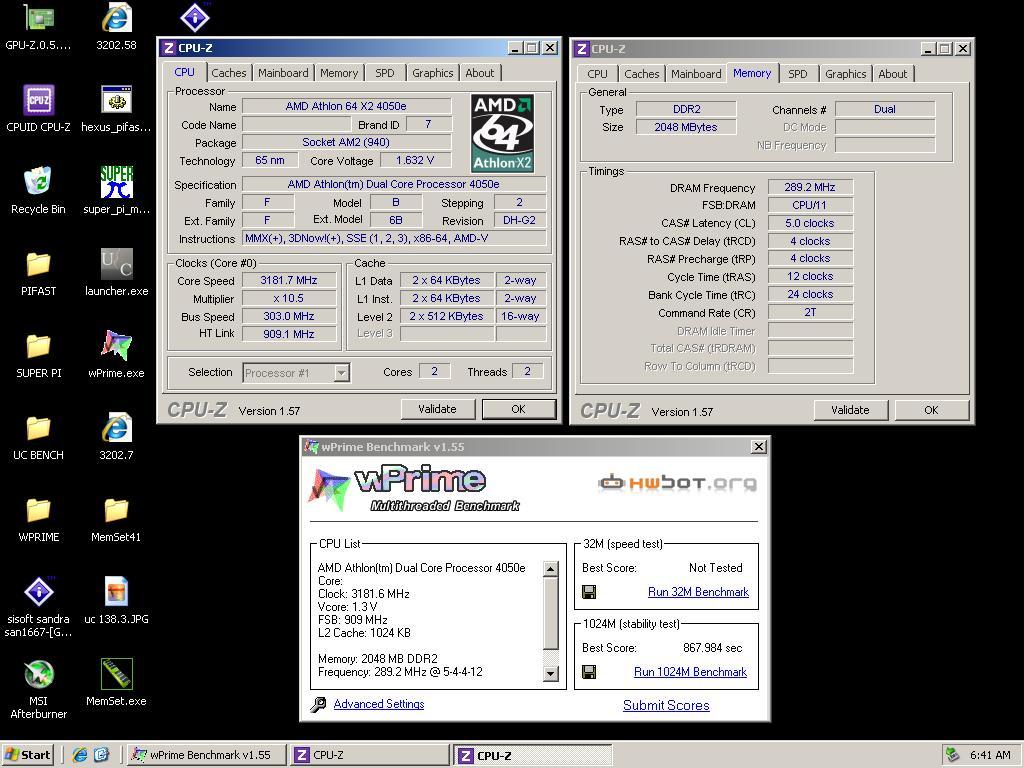
Task: Click the DRAM Frequency 289.2 MHz field
Action: click(x=810, y=187)
